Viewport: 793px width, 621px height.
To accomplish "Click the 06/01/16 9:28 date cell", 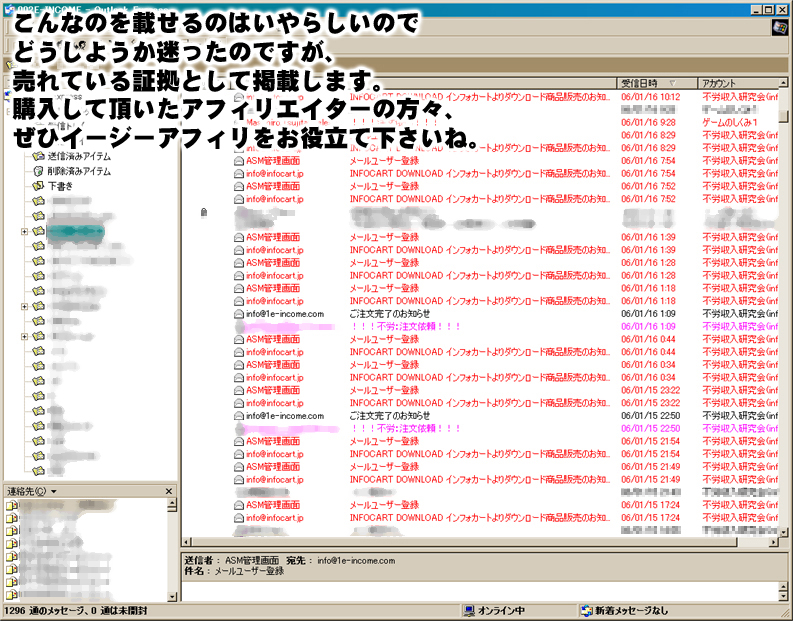I will pos(648,122).
